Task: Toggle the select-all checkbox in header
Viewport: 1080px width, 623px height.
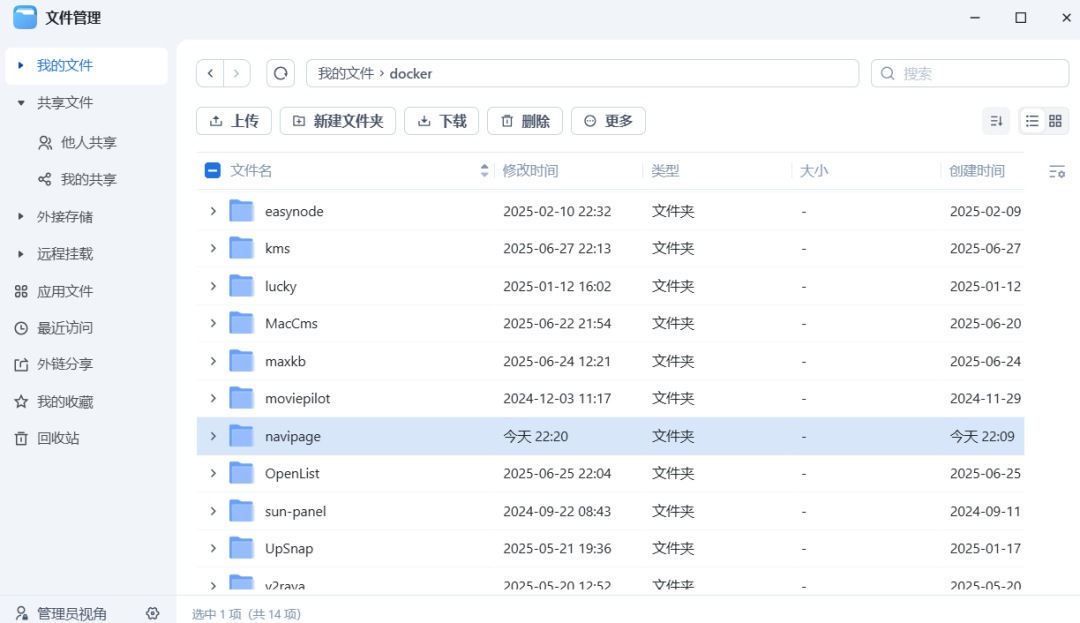Action: [x=212, y=171]
